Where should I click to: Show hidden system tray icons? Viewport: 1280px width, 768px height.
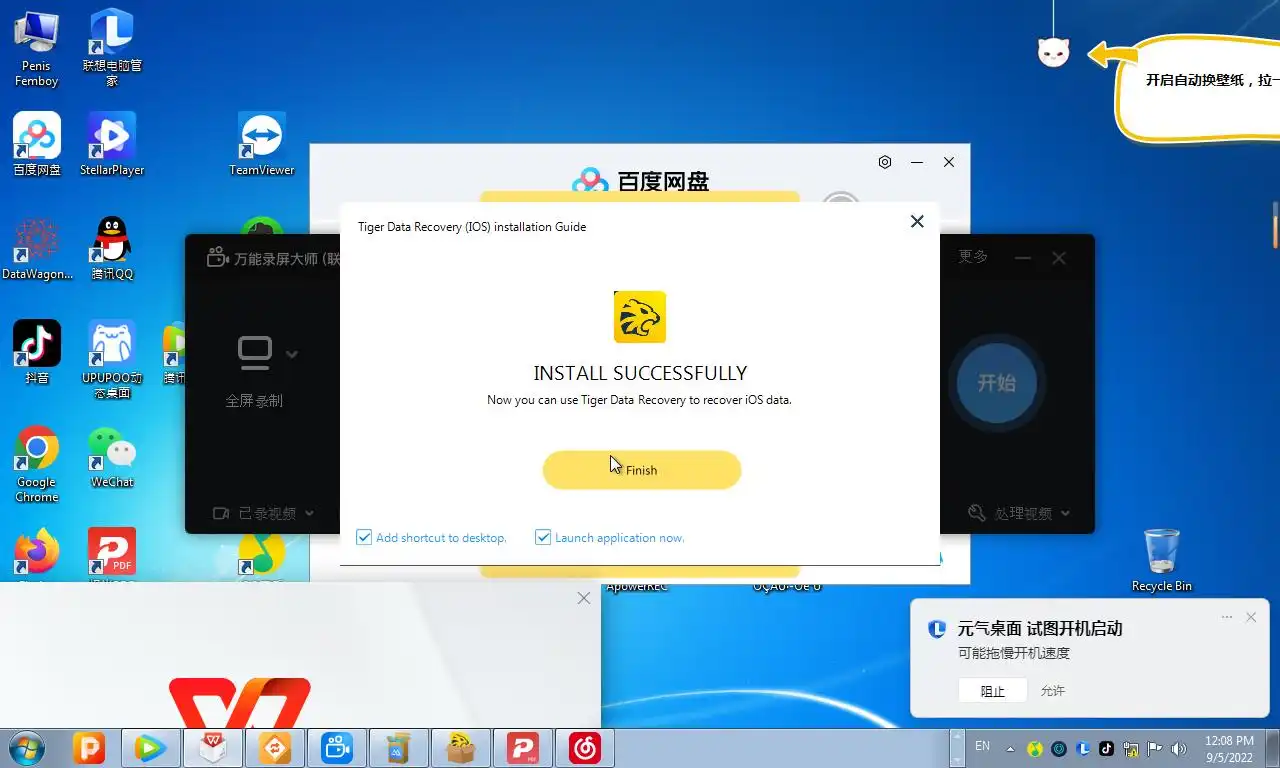[x=1009, y=748]
